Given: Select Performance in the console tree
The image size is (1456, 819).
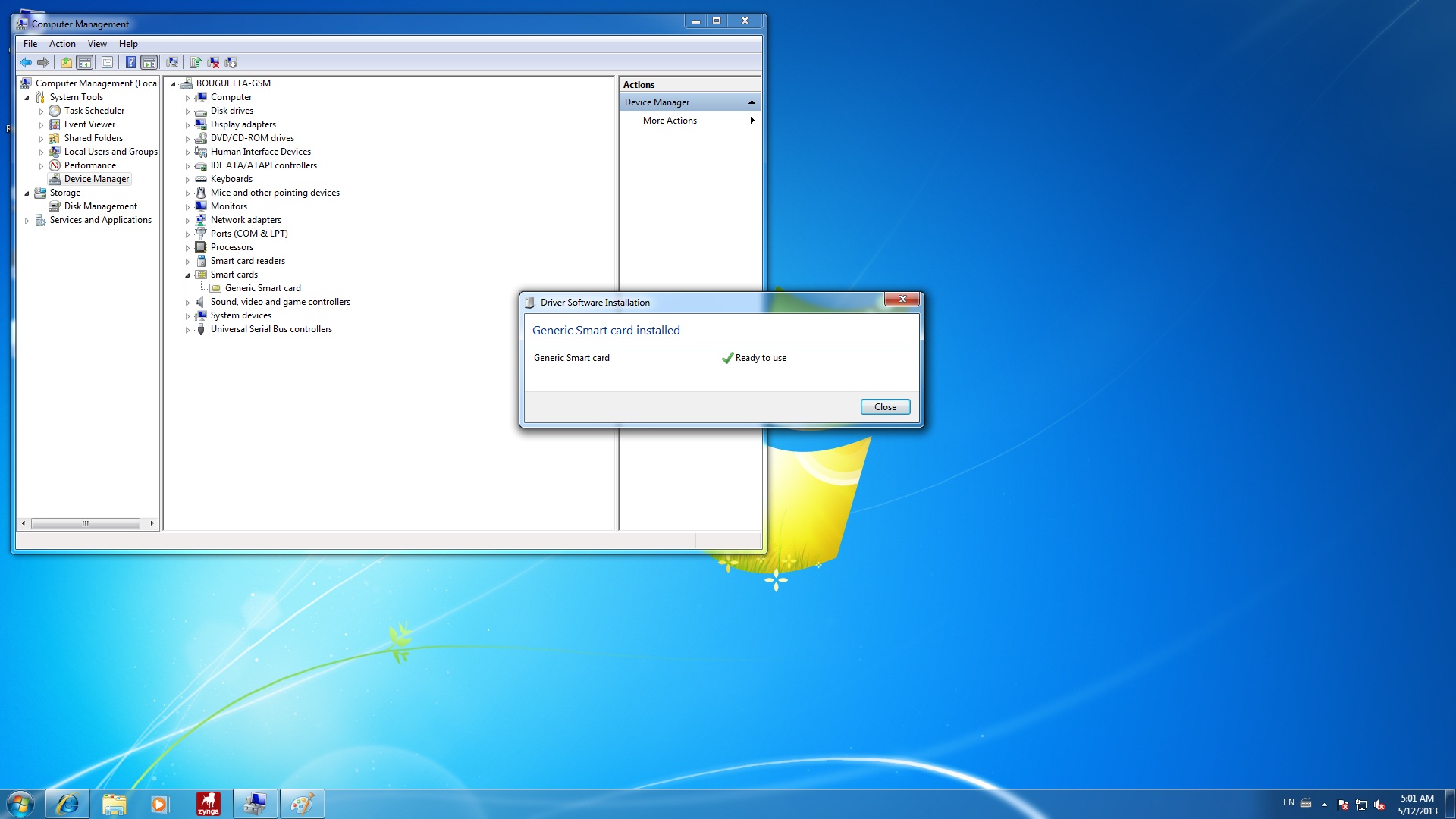Looking at the screenshot, I should 90,165.
